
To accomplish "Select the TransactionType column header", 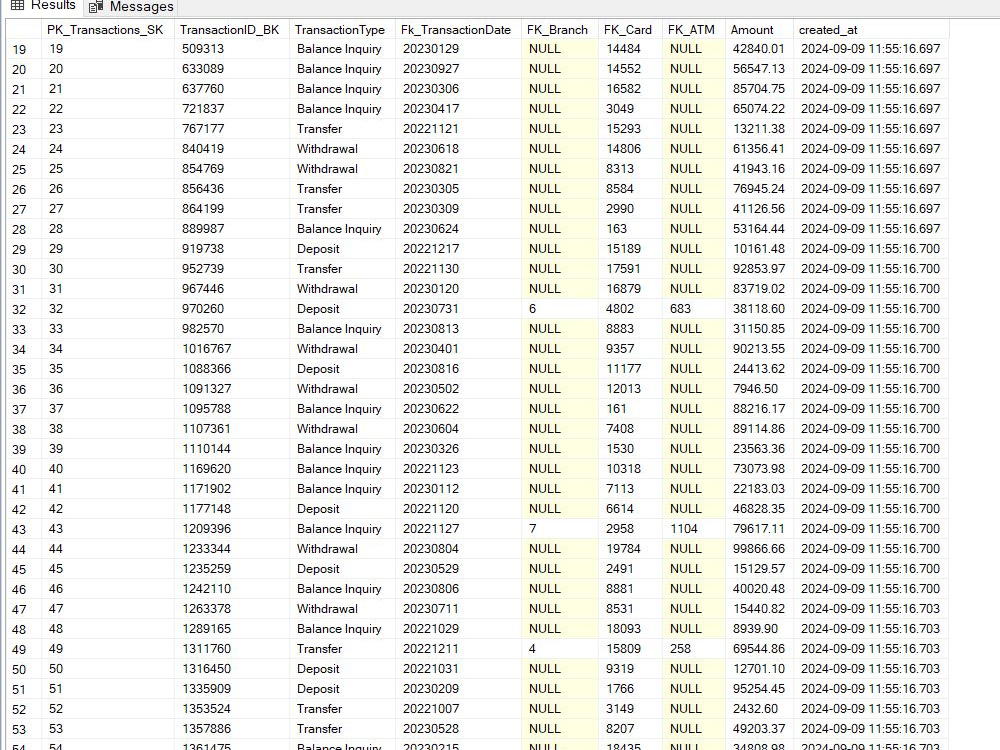I will 340,30.
